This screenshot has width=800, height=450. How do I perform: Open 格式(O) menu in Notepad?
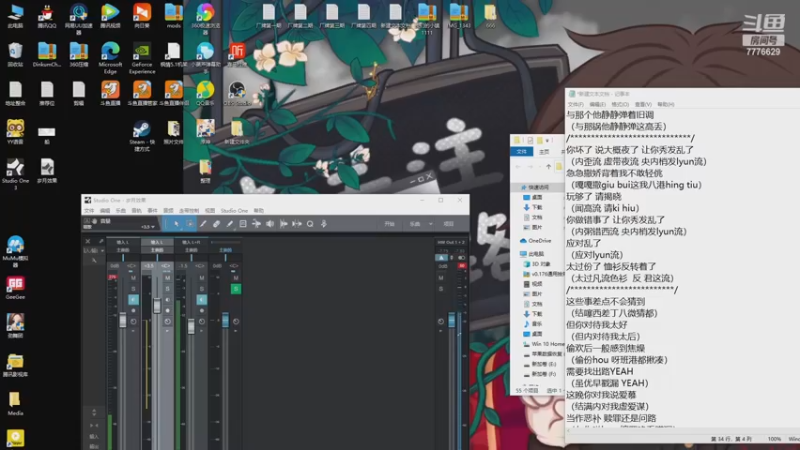click(x=620, y=105)
